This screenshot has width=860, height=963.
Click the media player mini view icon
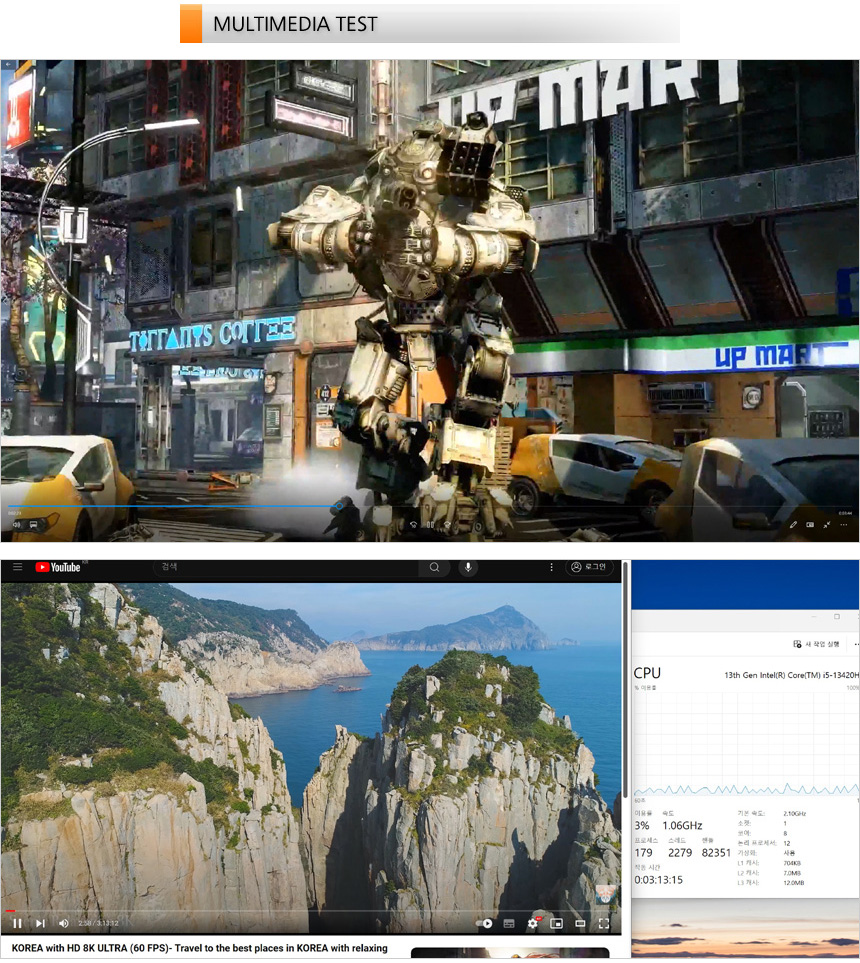pos(810,524)
